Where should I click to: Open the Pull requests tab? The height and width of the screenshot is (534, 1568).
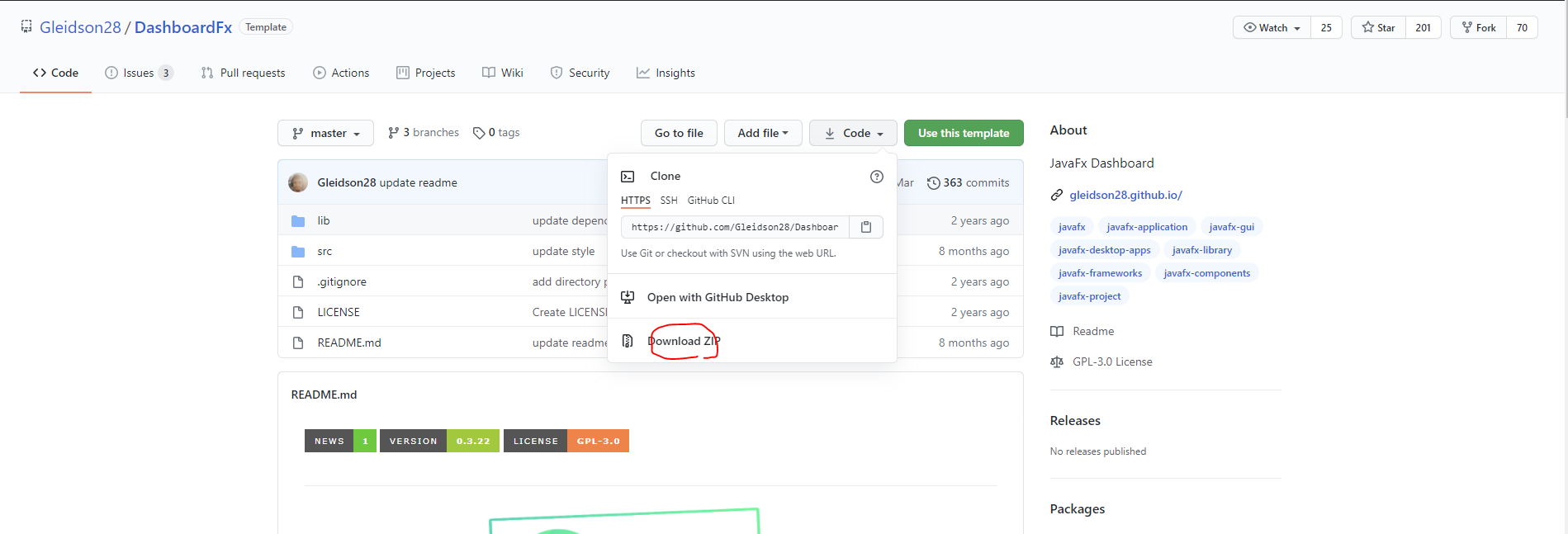[243, 73]
